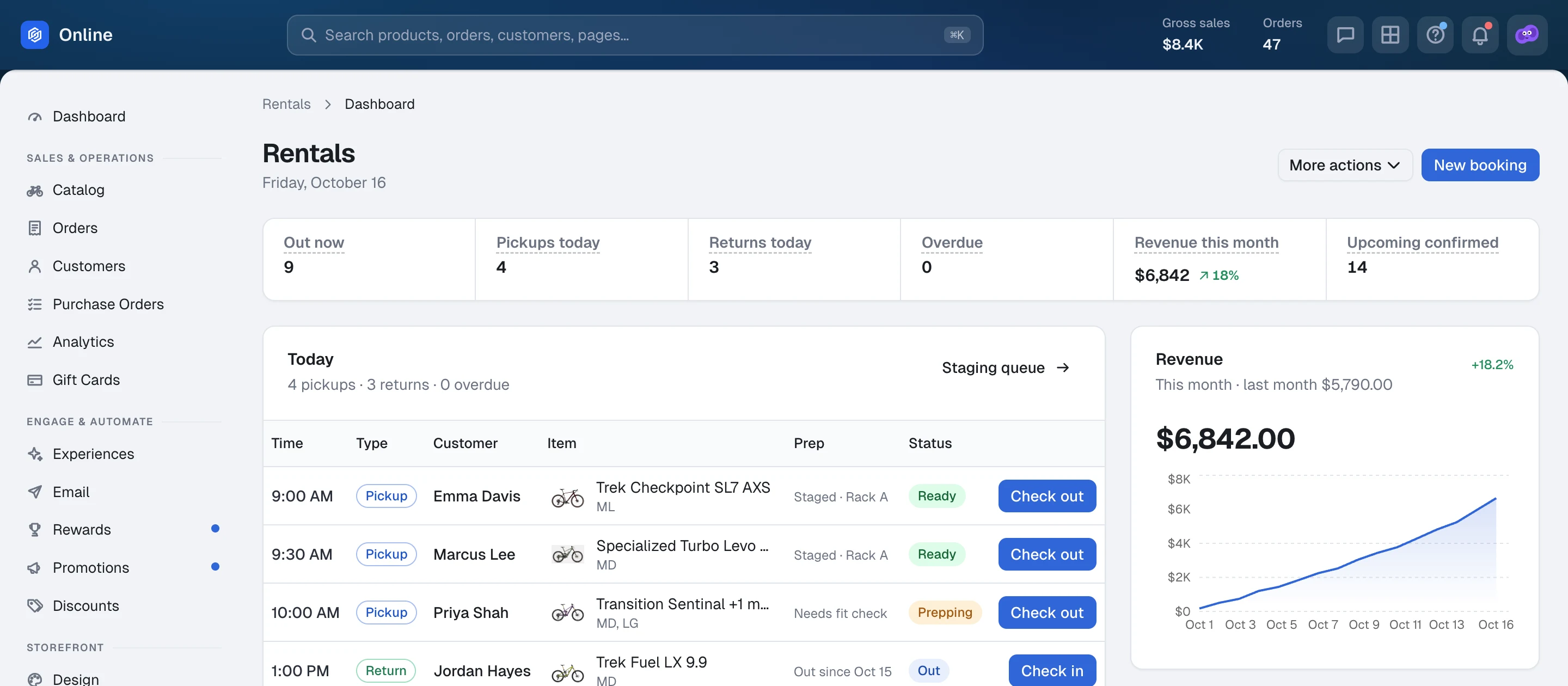
Task: Open the user avatar menu
Action: click(1527, 35)
